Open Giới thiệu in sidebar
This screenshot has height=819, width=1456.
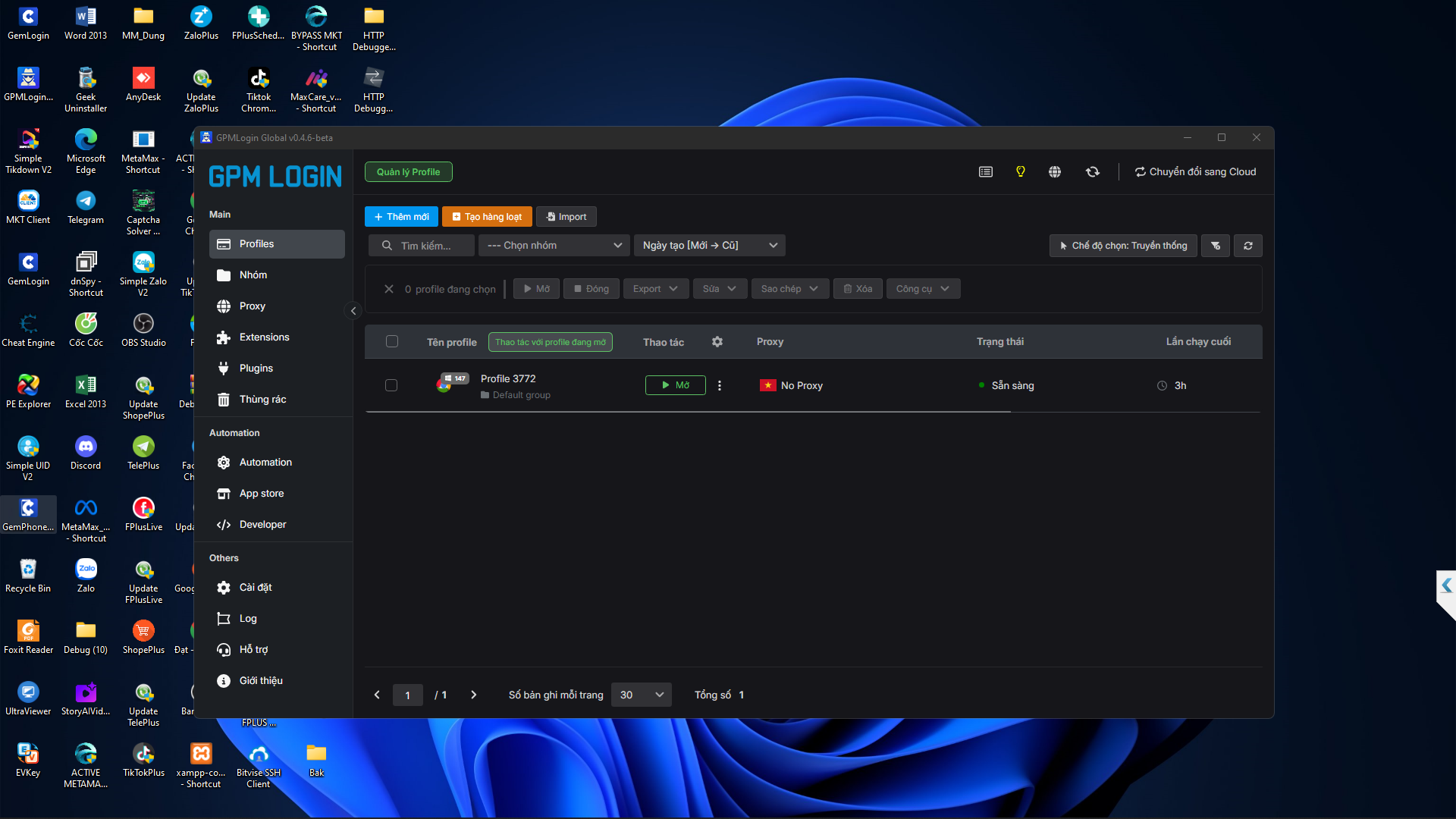coord(277,681)
